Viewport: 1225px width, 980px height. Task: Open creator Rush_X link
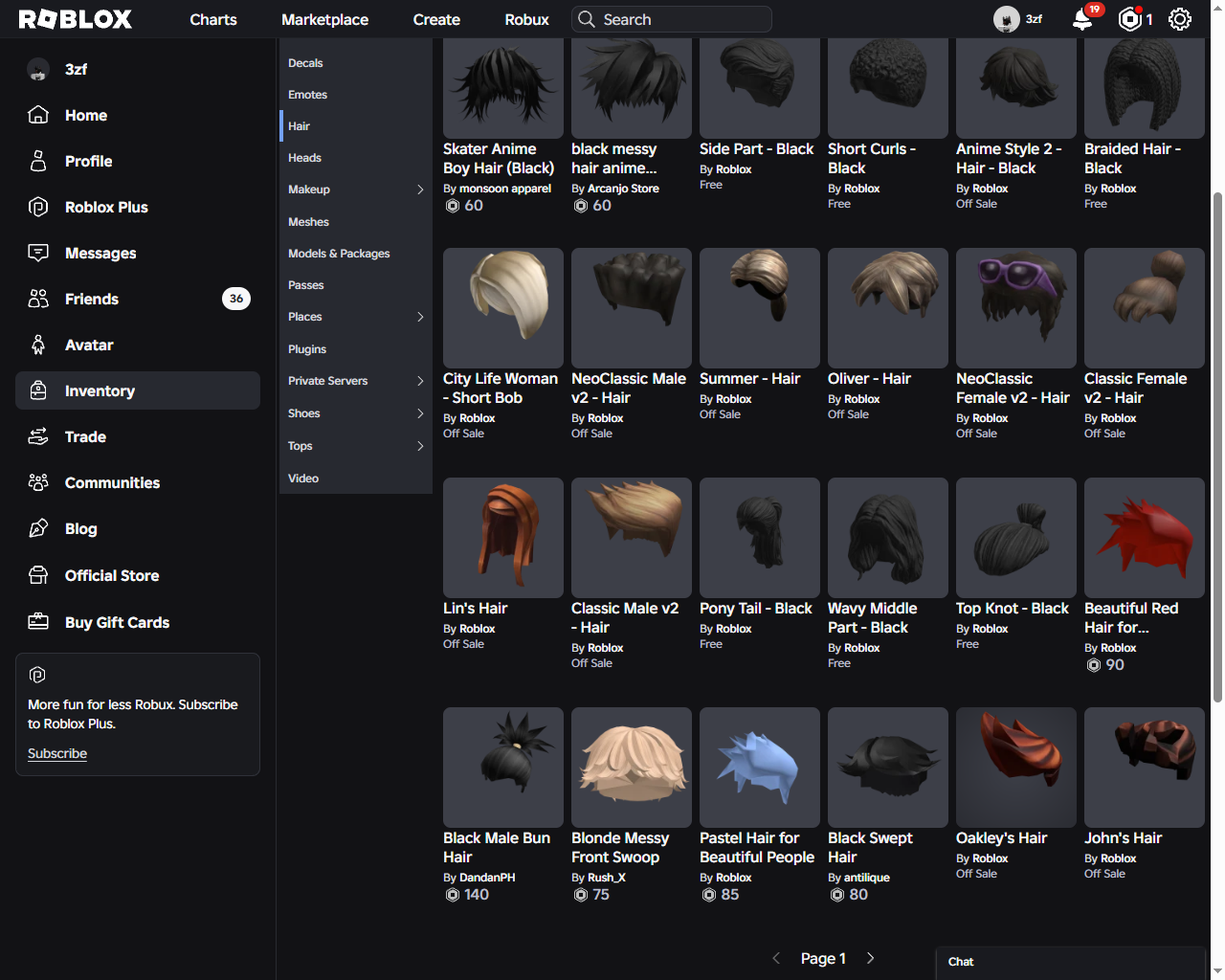(607, 878)
